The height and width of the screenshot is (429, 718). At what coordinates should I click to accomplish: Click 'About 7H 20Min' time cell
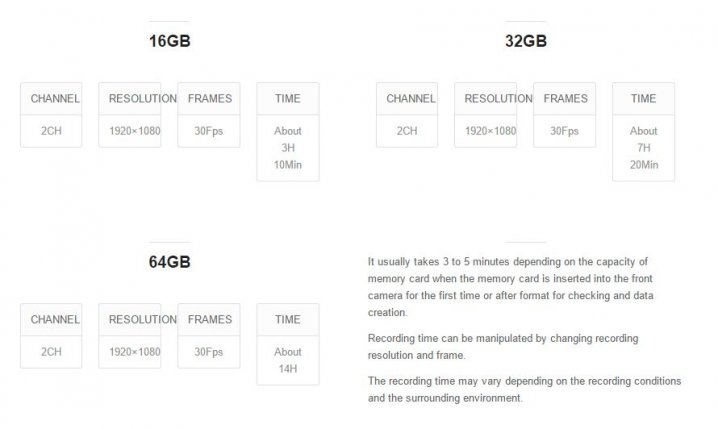point(643,148)
